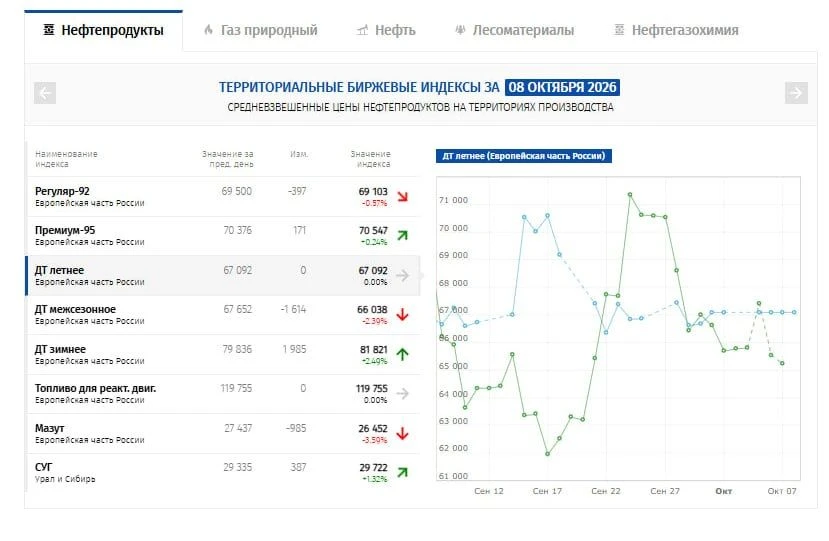Click the Сен 17 axis label

547,491
